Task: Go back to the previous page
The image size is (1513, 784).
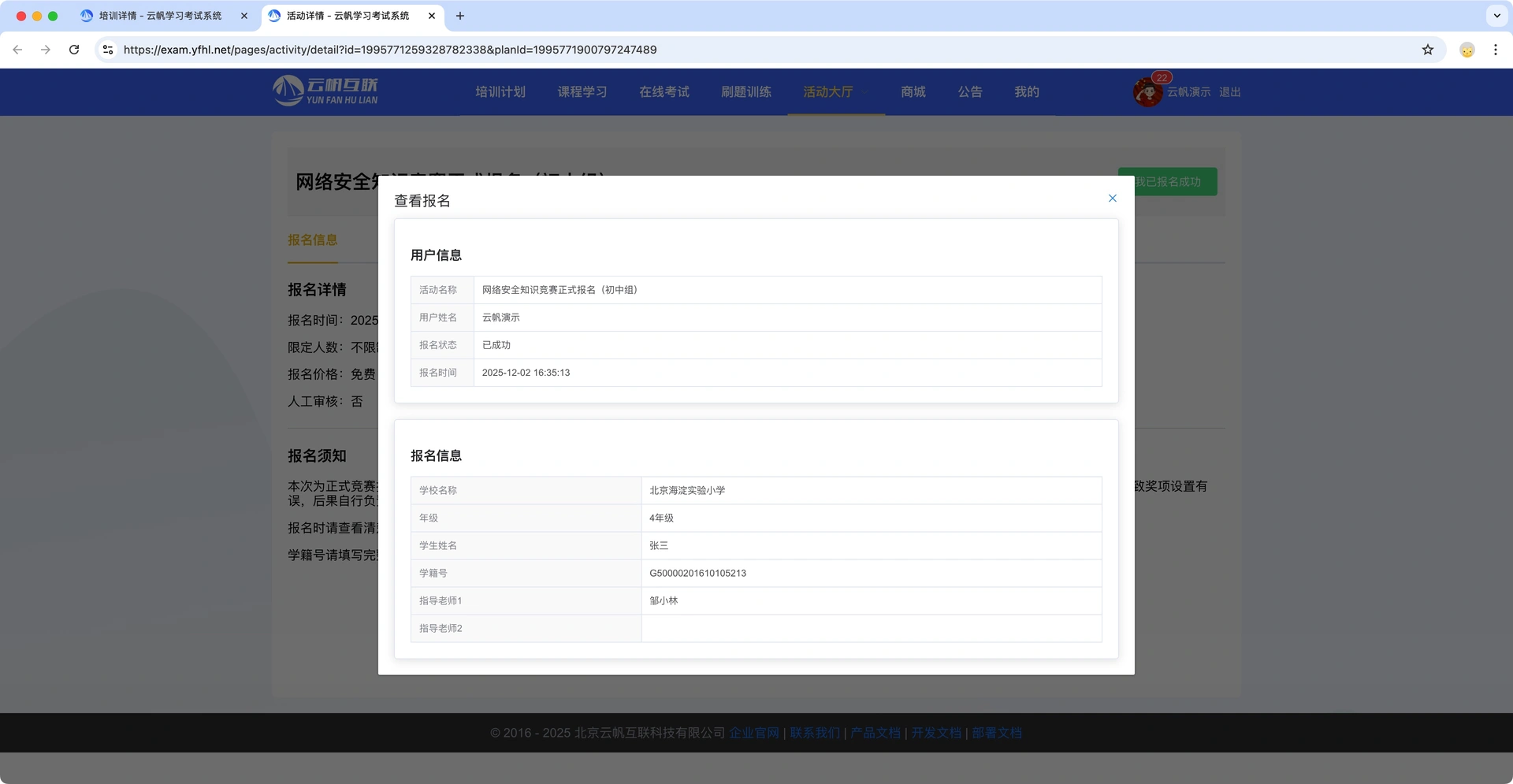Action: click(x=17, y=50)
